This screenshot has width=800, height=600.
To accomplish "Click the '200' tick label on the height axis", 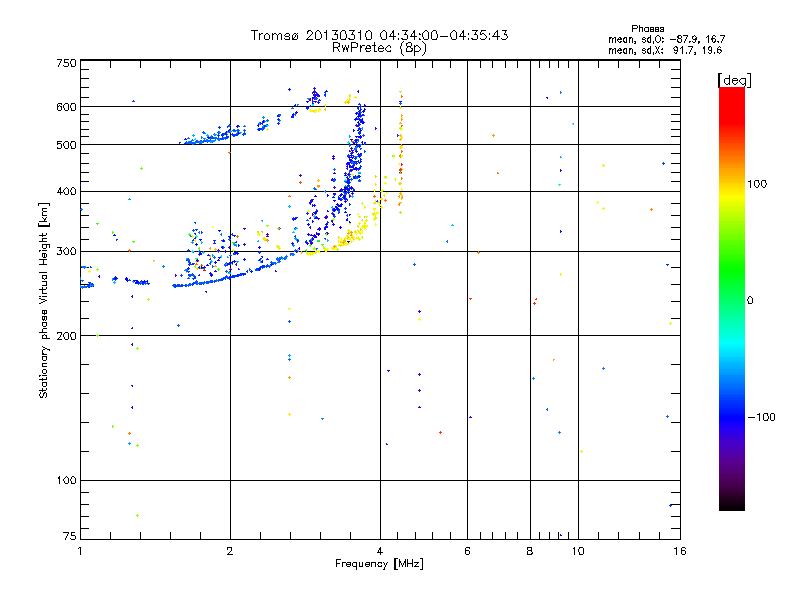I will tap(67, 335).
